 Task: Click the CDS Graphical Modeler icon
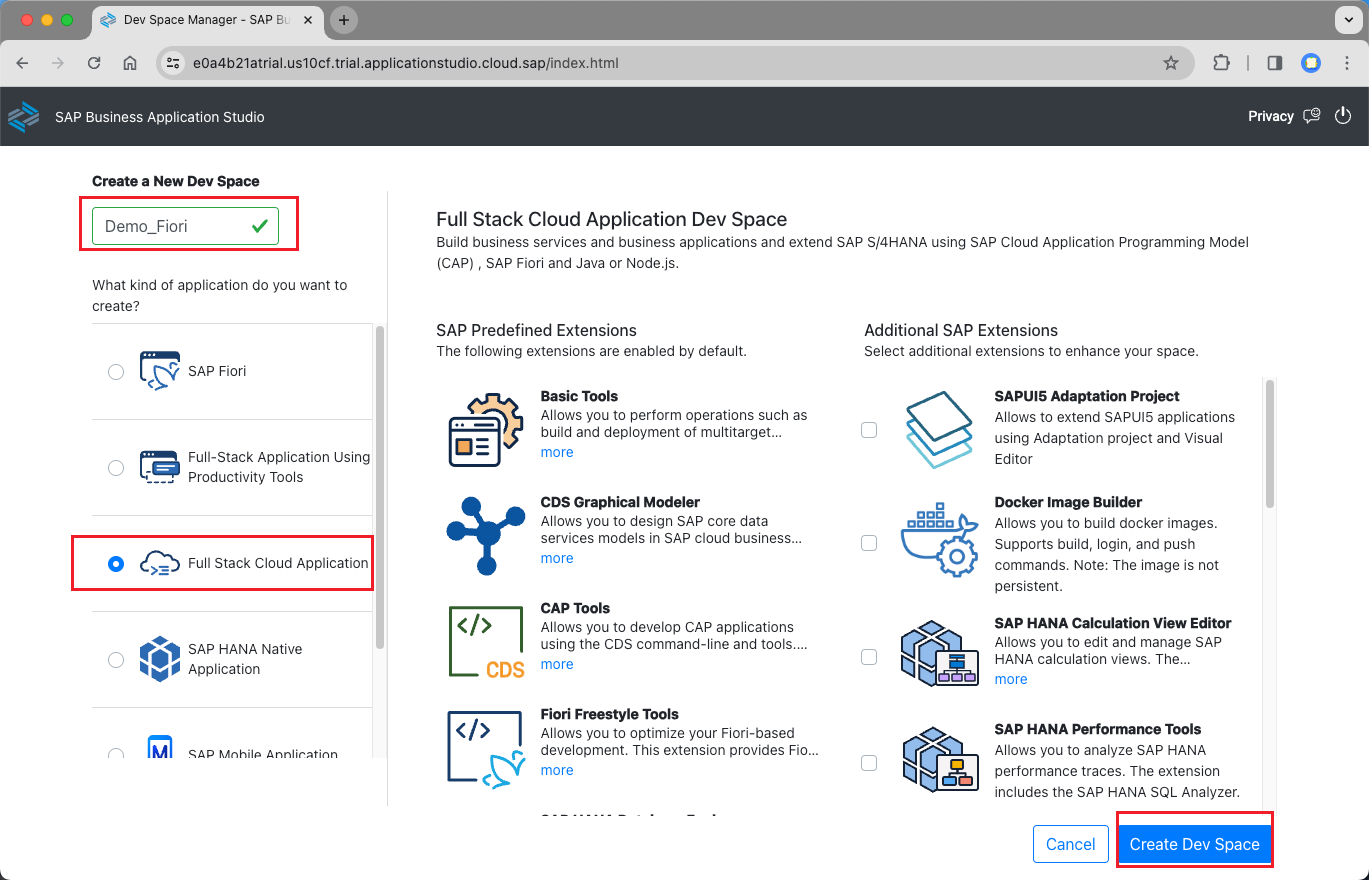(x=485, y=535)
